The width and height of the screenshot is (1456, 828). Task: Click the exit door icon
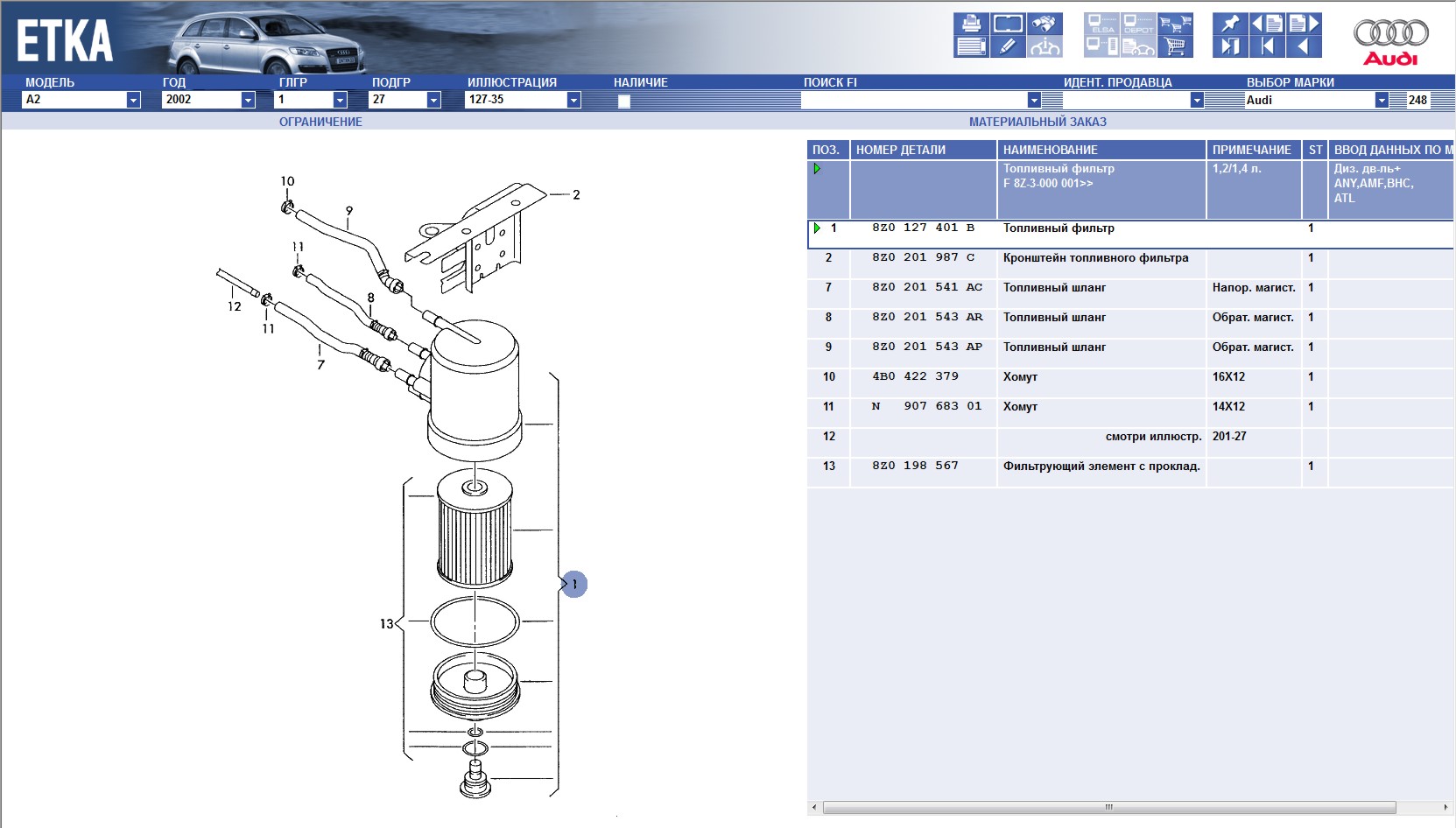[1230, 46]
